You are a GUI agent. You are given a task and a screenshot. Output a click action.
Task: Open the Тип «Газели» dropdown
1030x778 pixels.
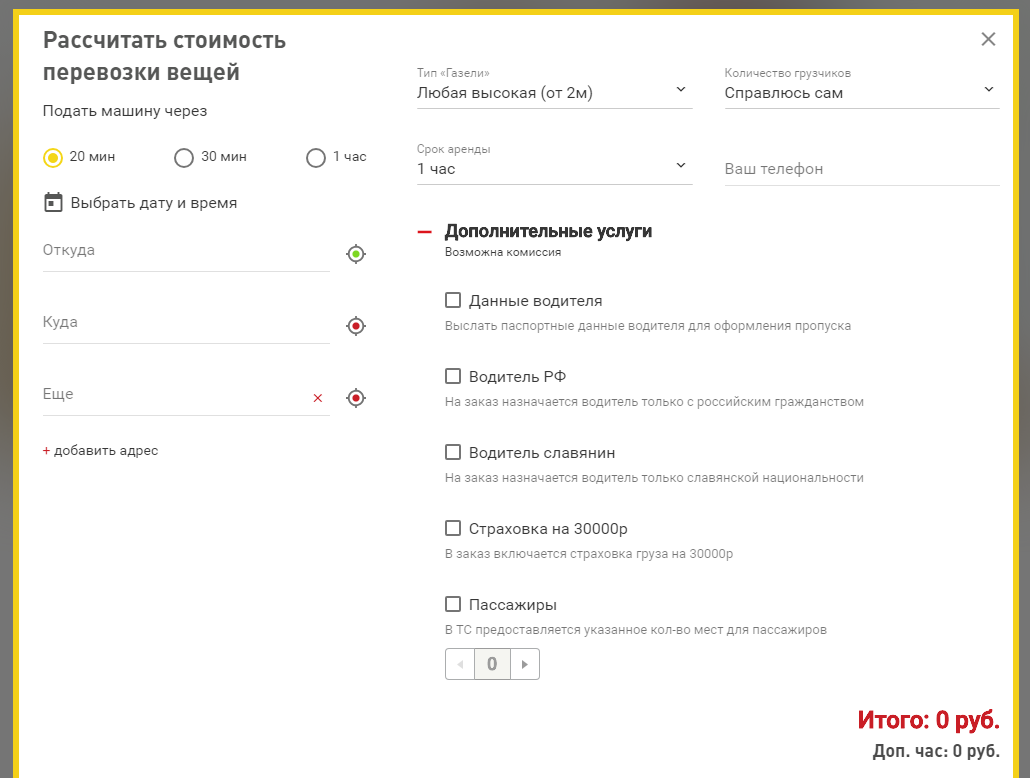[554, 93]
